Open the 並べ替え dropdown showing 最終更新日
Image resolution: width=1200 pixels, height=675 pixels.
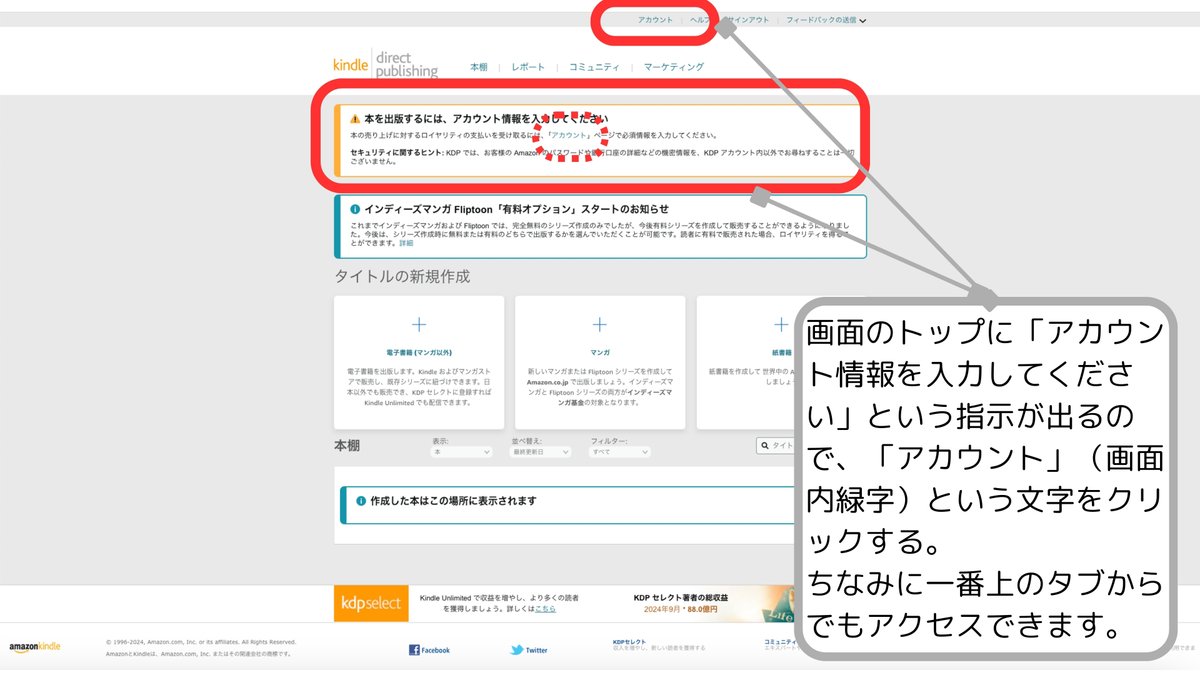541,452
